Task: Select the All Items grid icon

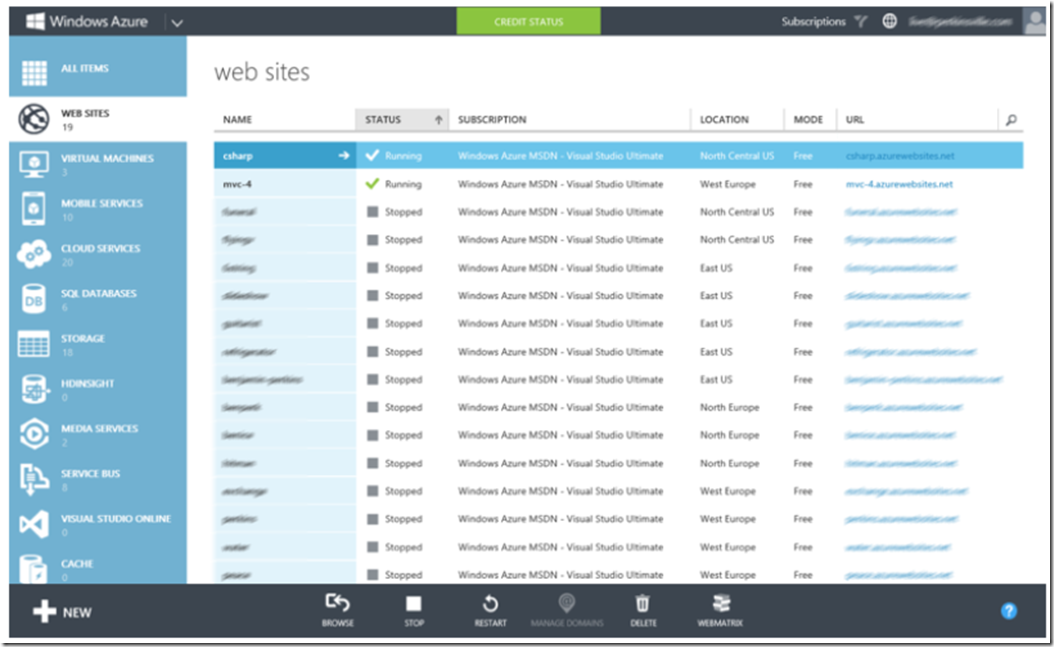Action: [34, 73]
